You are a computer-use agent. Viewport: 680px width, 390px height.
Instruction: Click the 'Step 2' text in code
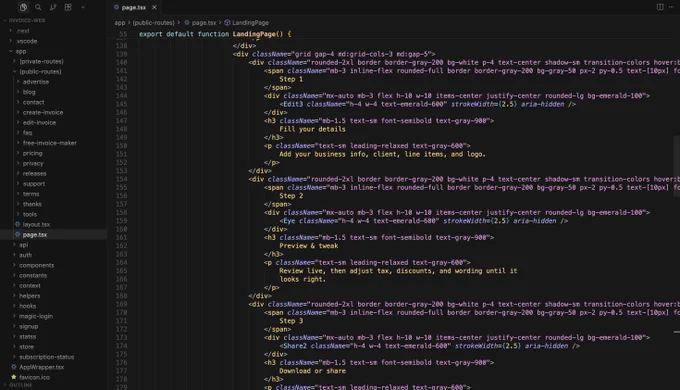point(291,196)
